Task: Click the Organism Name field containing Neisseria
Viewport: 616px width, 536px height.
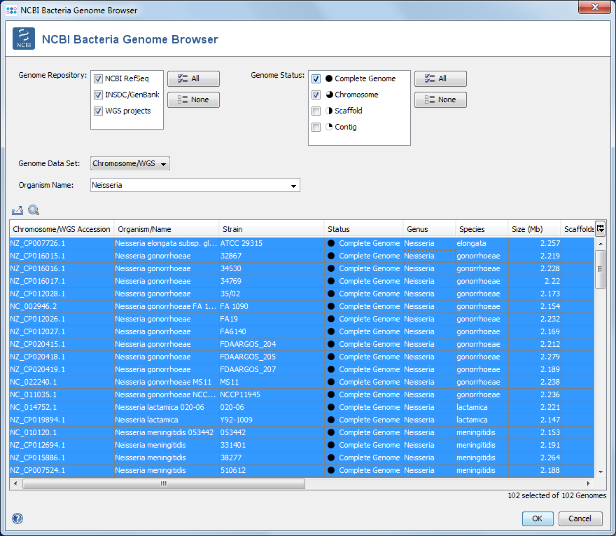Action: coord(195,185)
